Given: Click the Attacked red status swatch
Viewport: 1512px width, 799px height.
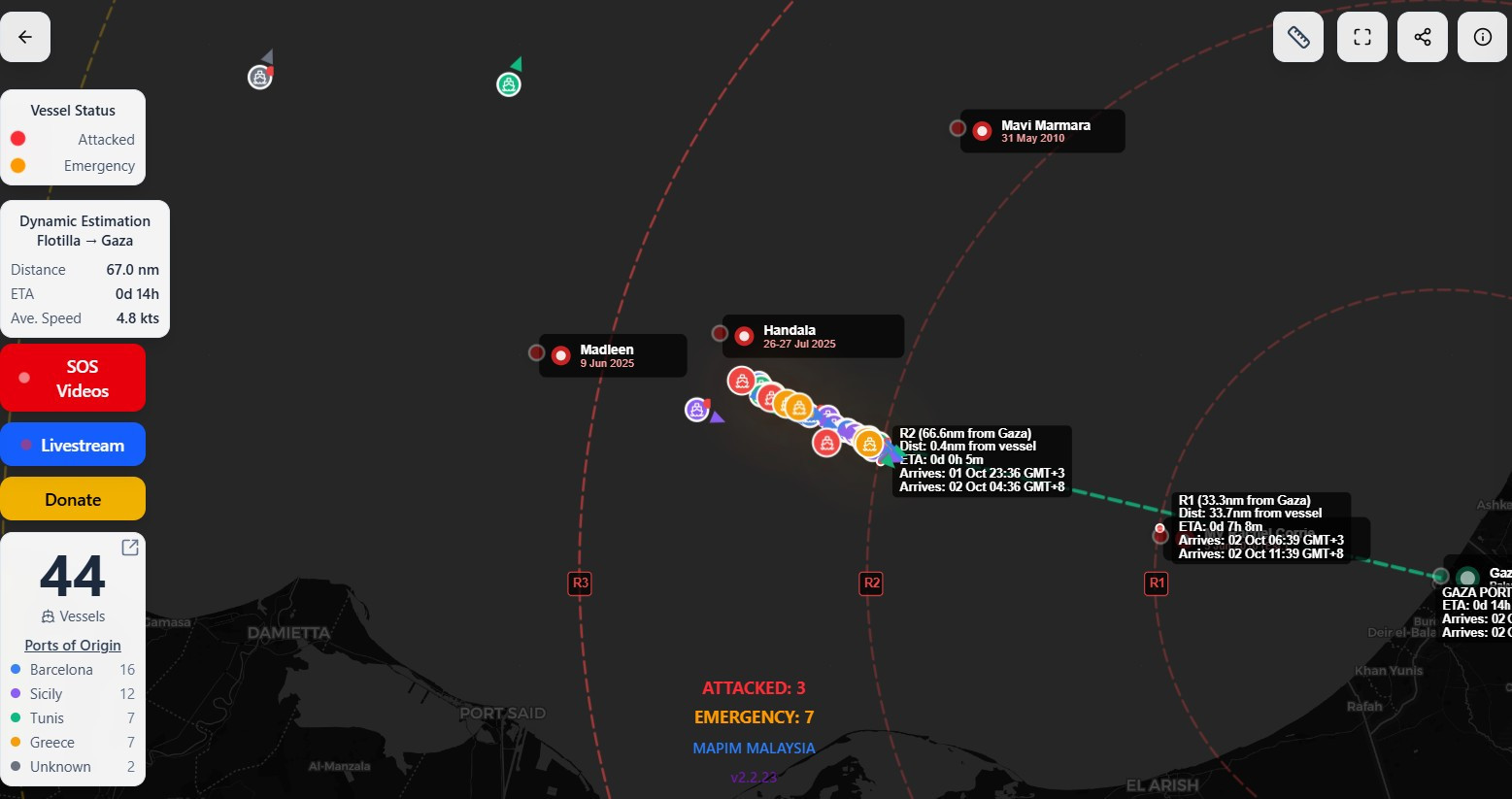Looking at the screenshot, I should (x=17, y=139).
